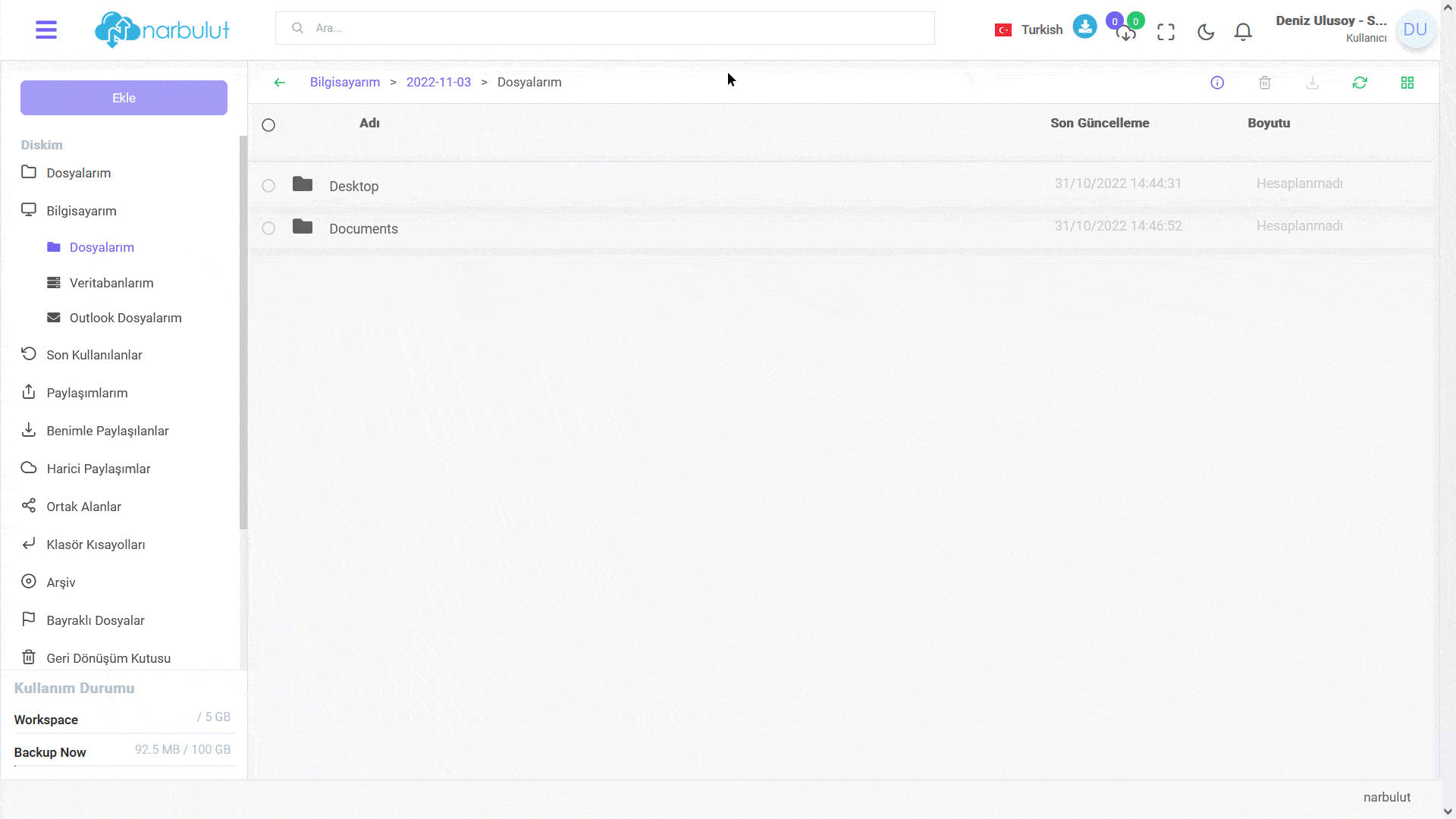This screenshot has height=819, width=1456.
Task: Sort by Boyutu column
Action: 1269,123
